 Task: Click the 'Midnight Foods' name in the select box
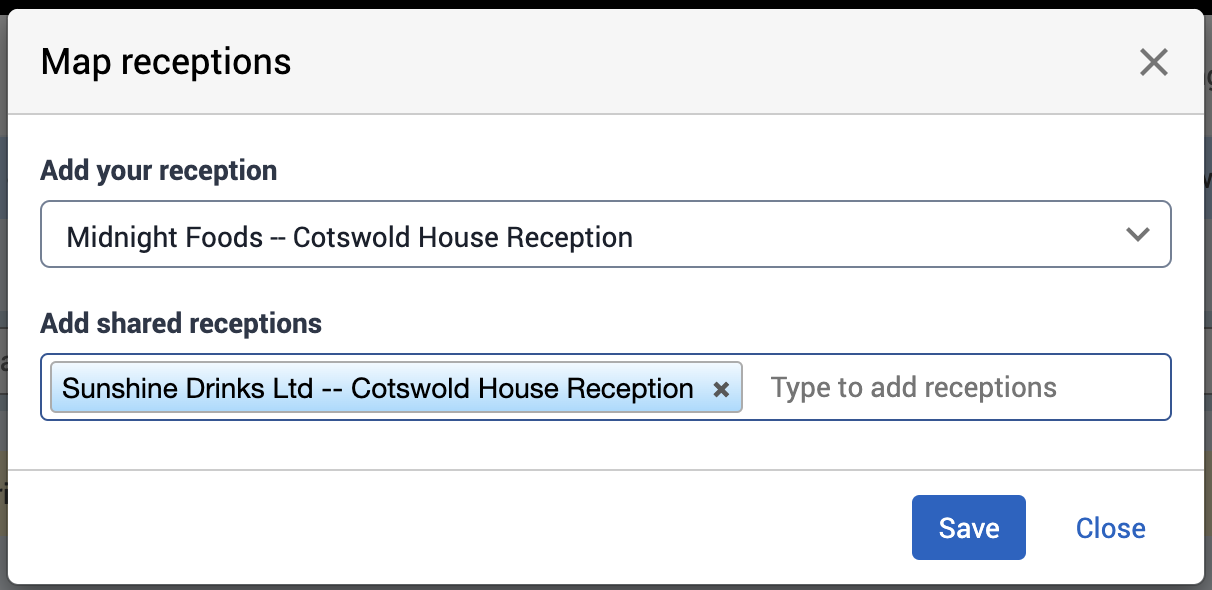(164, 237)
